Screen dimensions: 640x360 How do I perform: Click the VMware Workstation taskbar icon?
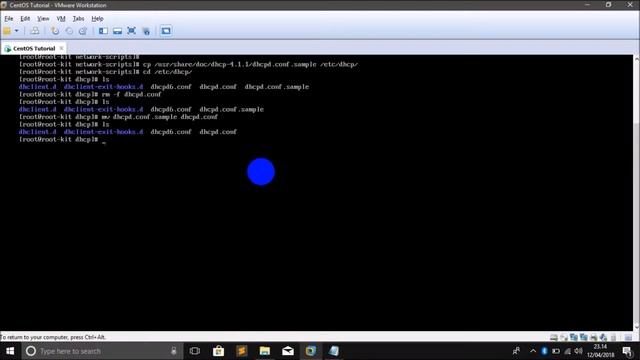point(311,351)
